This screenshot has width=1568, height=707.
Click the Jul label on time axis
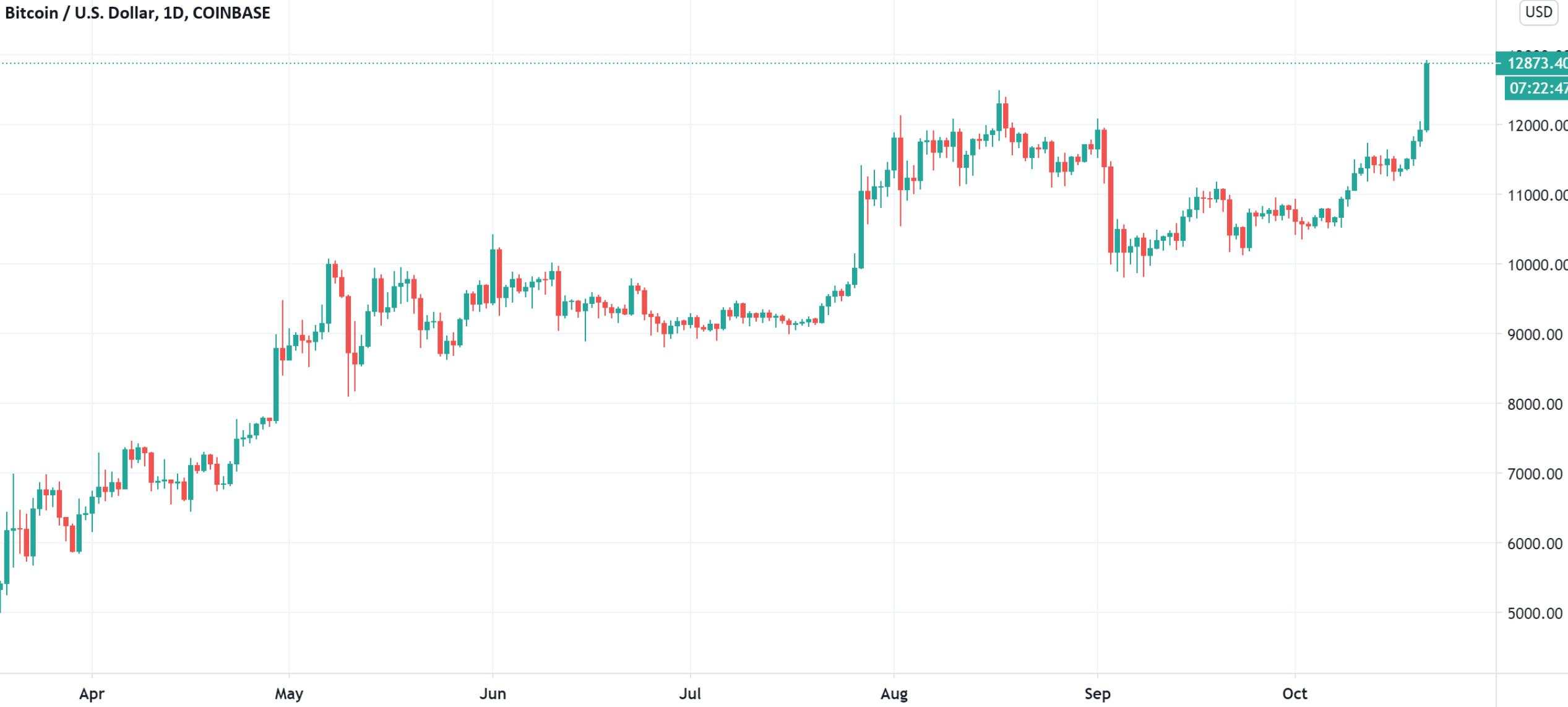[x=690, y=694]
